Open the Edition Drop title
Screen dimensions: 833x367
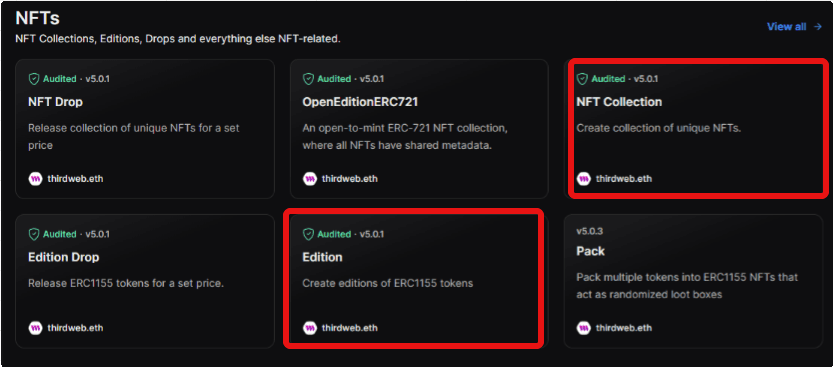[64, 257]
